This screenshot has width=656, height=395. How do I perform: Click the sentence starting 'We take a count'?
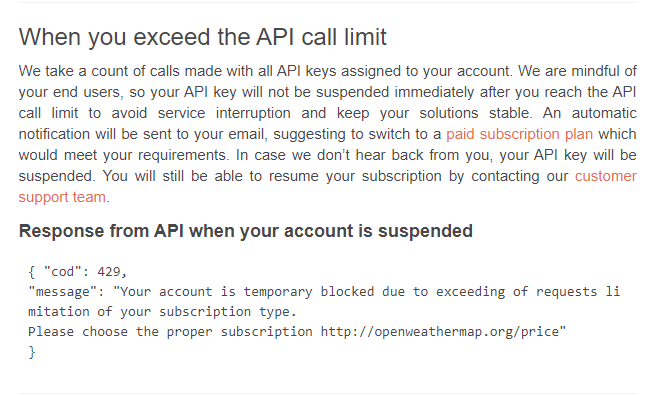(x=266, y=71)
